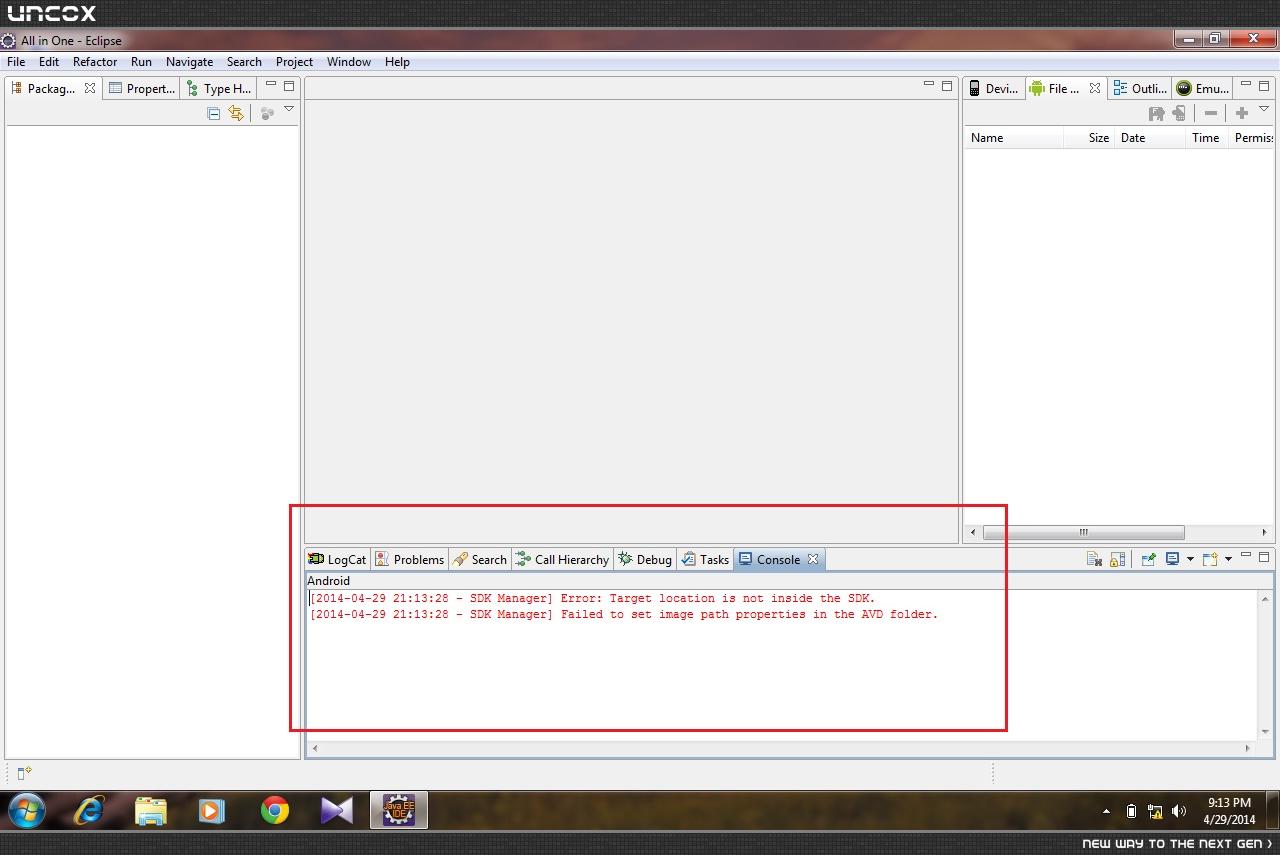Maximize the Console panel
The height and width of the screenshot is (855, 1280).
(1264, 556)
